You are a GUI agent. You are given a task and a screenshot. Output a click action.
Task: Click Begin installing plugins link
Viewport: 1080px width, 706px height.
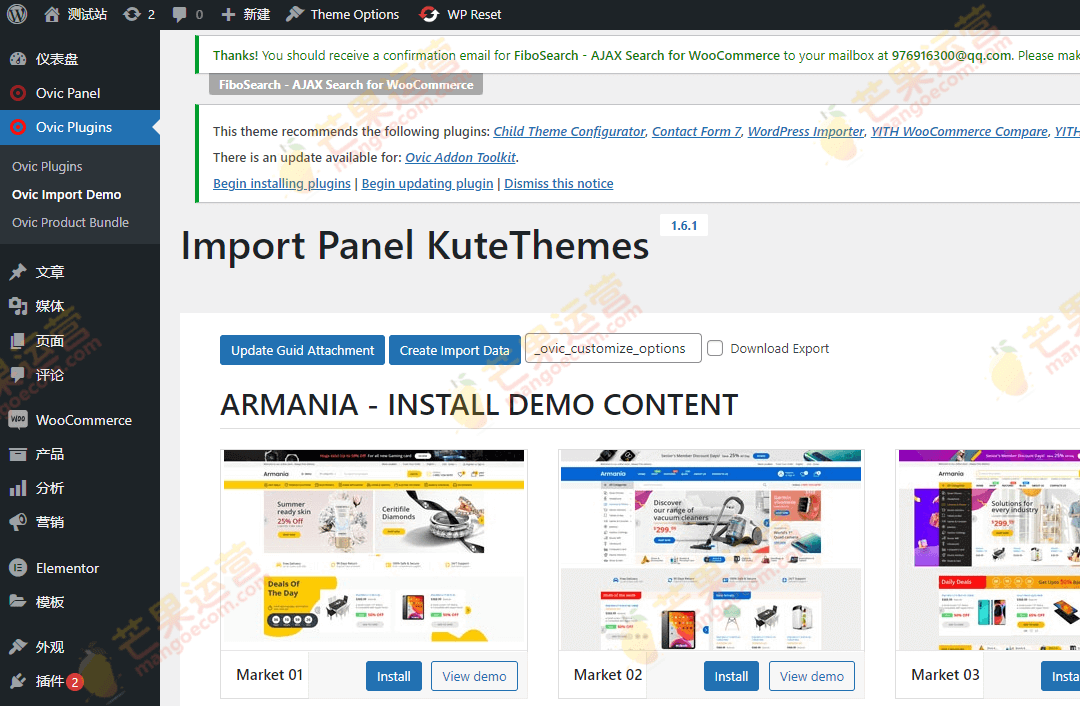tap(280, 183)
